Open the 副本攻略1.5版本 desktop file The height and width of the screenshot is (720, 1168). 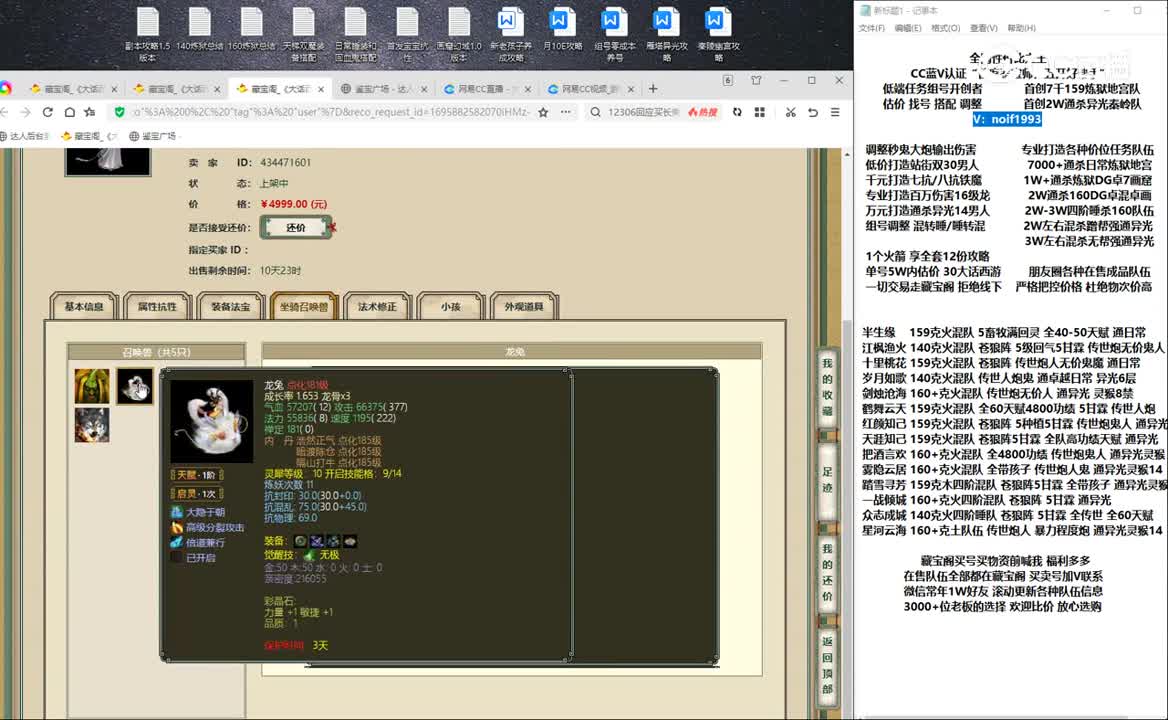coord(147,34)
